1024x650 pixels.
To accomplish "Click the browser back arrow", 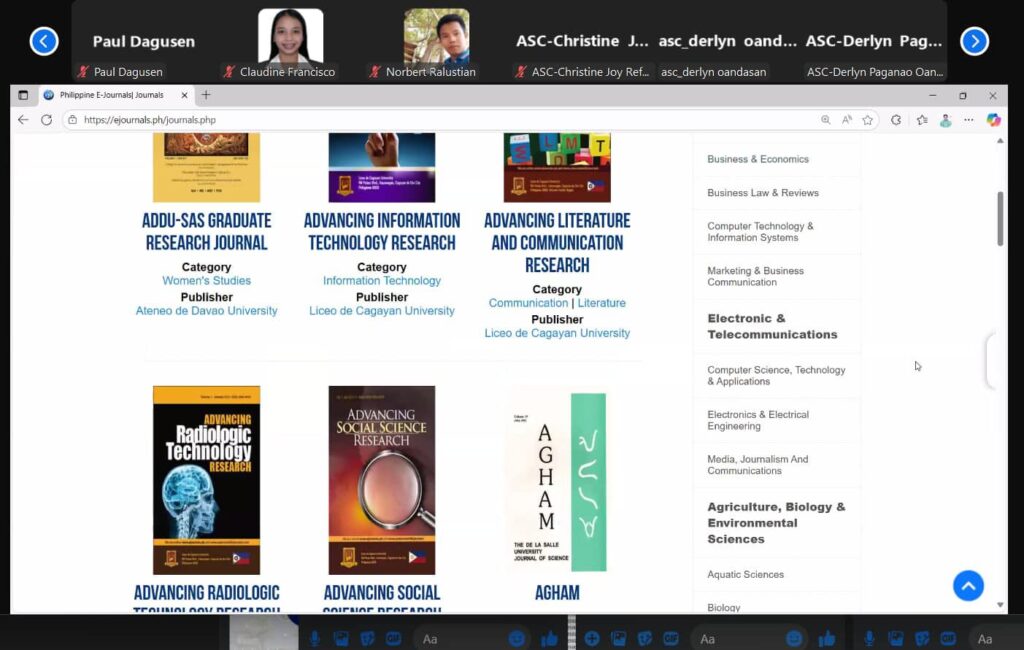I will click(x=23, y=120).
